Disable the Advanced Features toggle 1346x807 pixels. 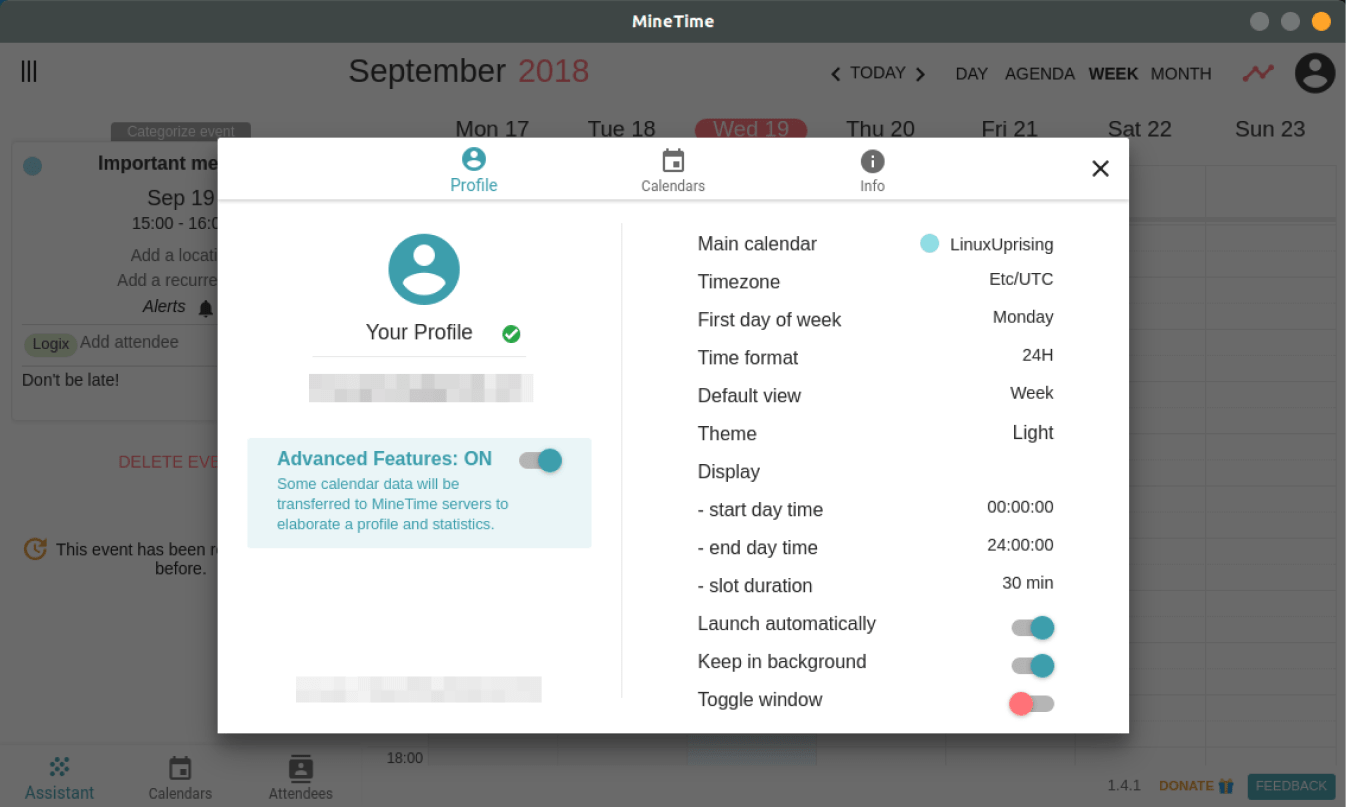tap(541, 460)
